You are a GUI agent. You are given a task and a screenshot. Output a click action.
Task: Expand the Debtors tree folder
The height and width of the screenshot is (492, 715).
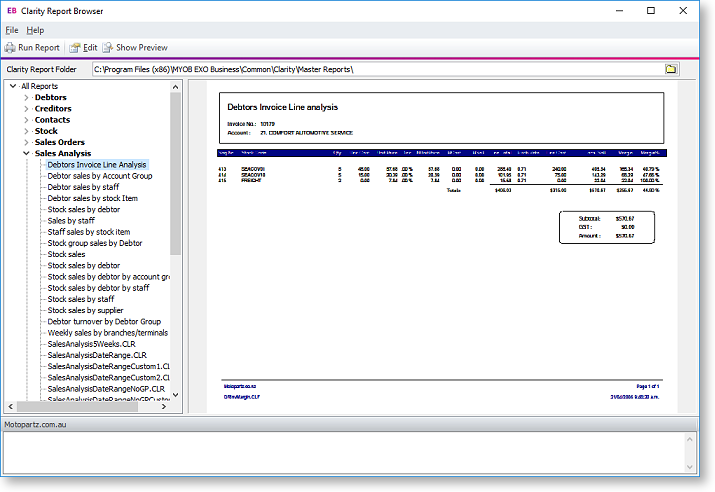pyautogui.click(x=27, y=98)
